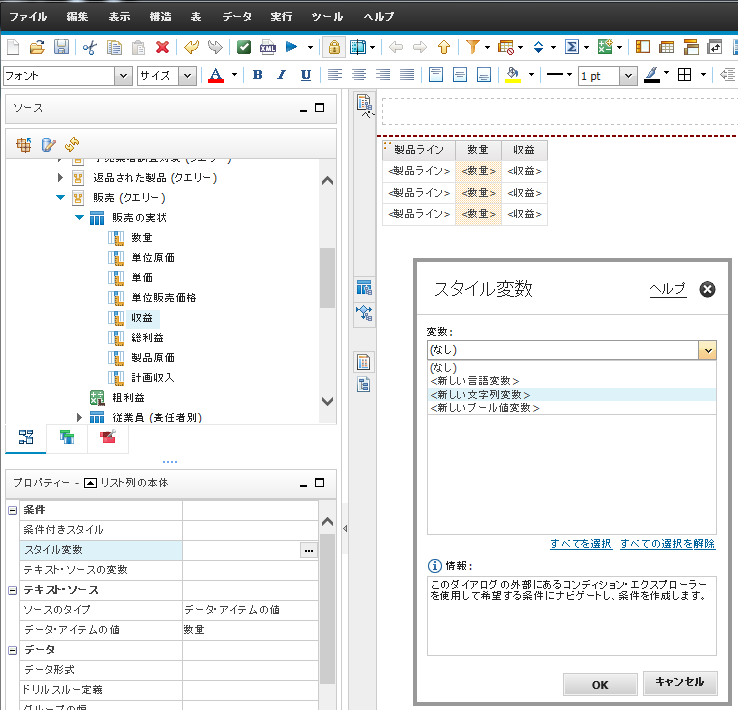Open the 変数 combo box arrow
Screen dimensions: 738x710
[707, 350]
